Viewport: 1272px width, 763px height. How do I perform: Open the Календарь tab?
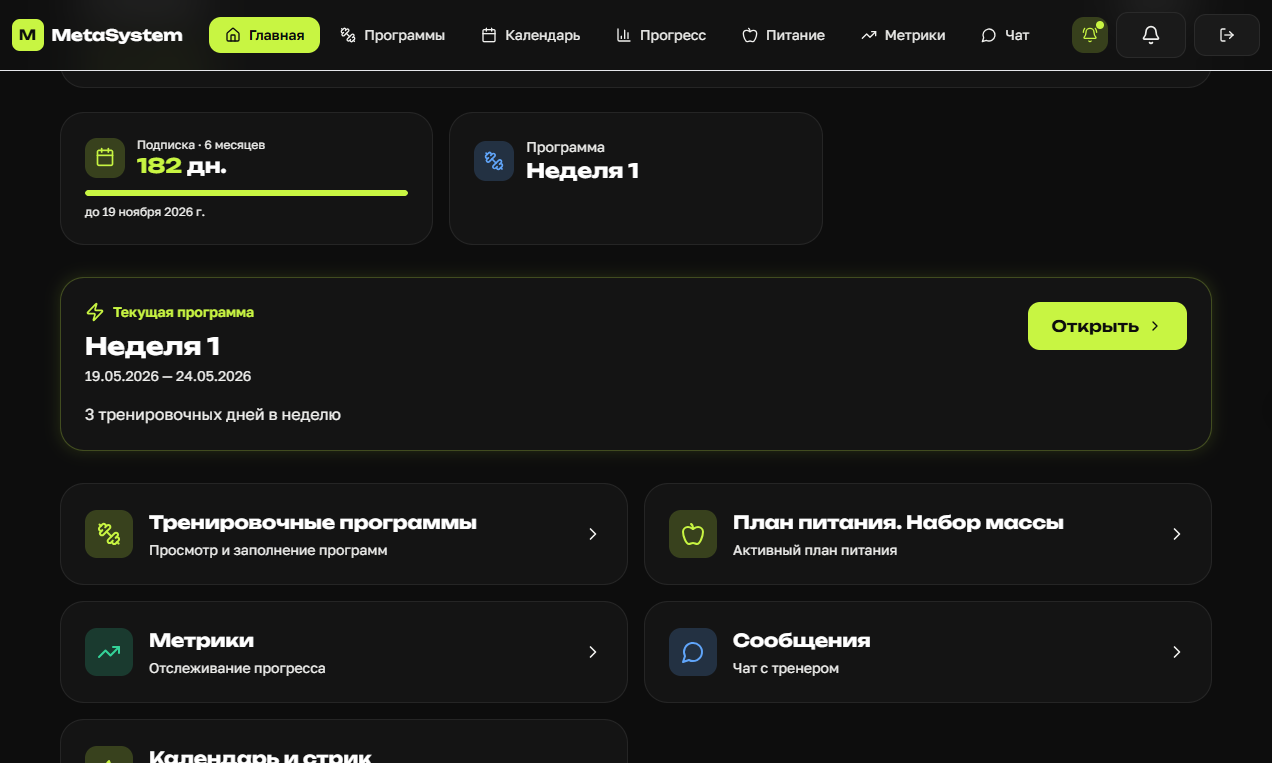click(530, 35)
